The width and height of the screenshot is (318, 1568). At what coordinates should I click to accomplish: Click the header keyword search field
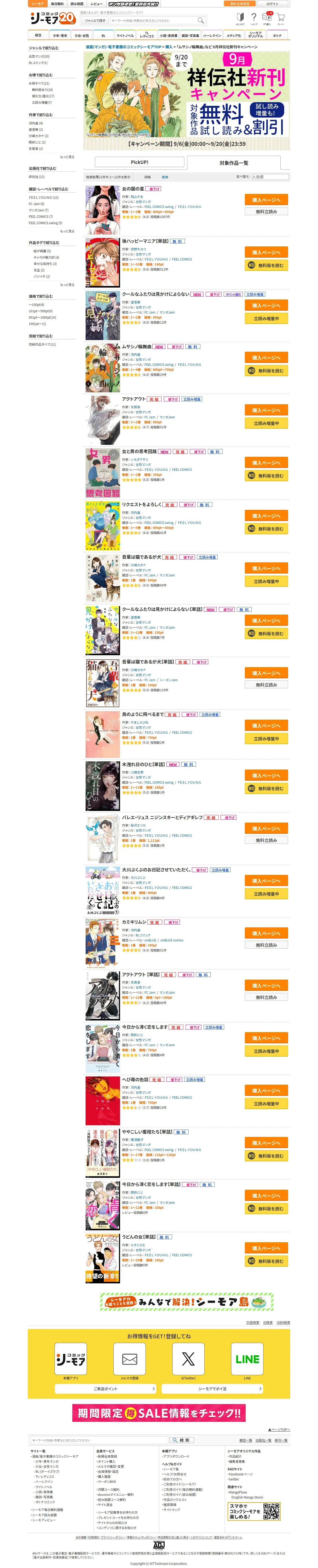click(x=153, y=21)
